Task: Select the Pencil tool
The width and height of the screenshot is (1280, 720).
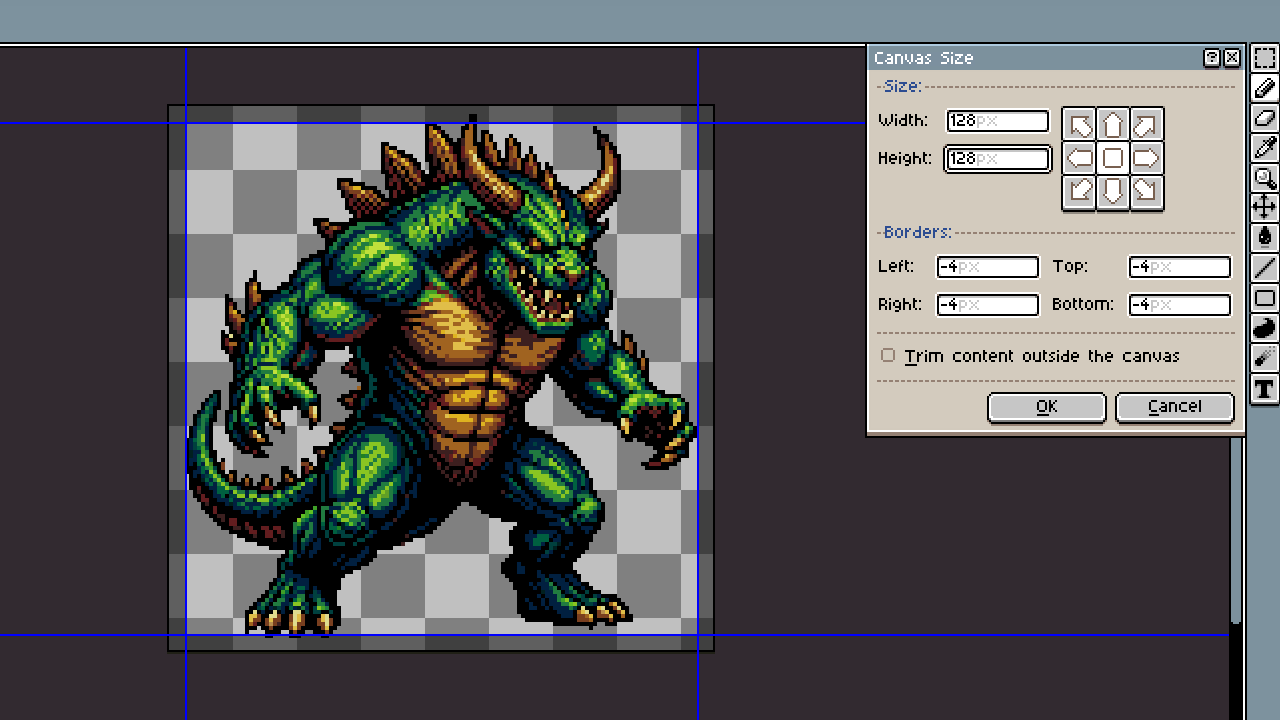Action: click(1265, 89)
